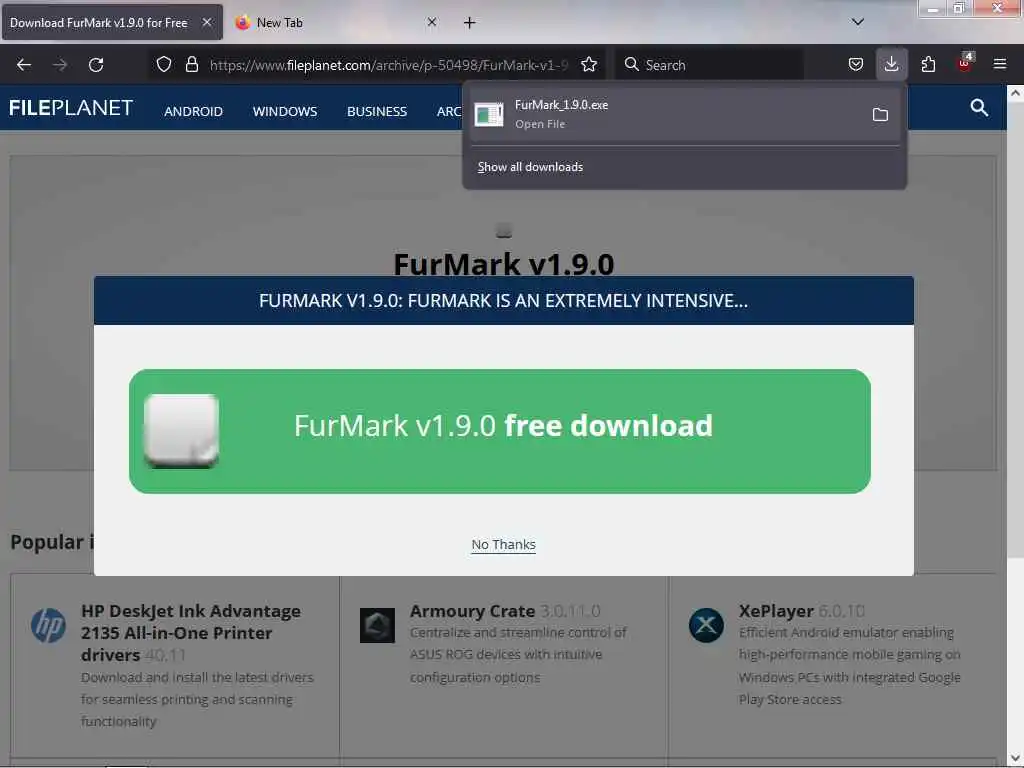Open the WINDOWS menu on FilePlanet
The height and width of the screenshot is (768, 1024).
tap(285, 112)
